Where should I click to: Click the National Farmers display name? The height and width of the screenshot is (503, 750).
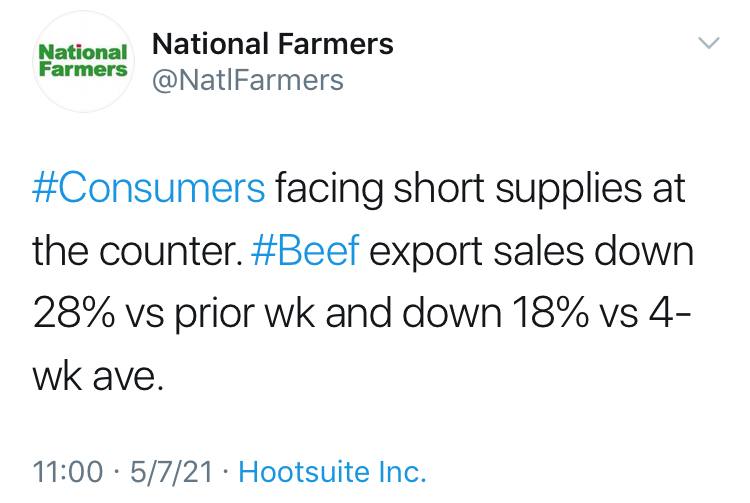[x=271, y=43]
